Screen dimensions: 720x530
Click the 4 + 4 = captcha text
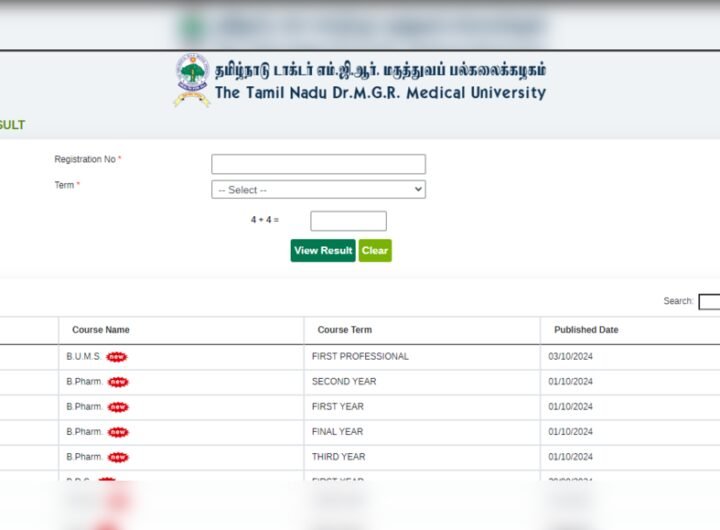click(264, 220)
